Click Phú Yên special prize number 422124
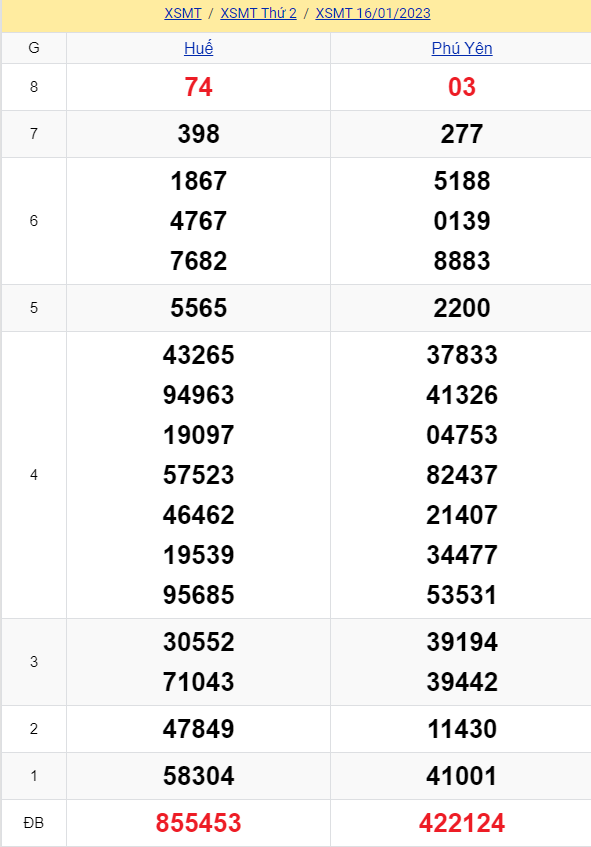 [462, 823]
